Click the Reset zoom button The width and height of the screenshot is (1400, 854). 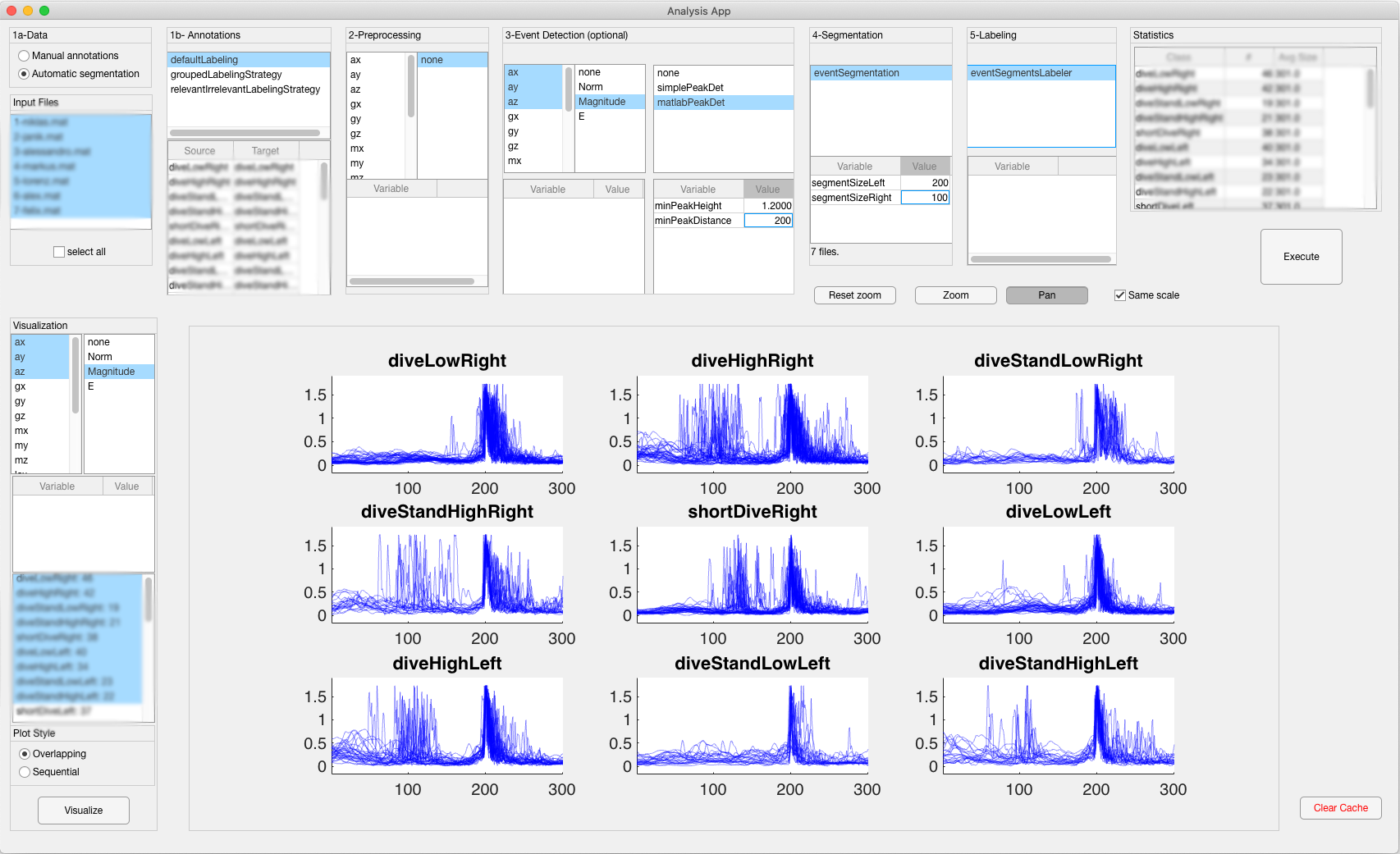(854, 295)
